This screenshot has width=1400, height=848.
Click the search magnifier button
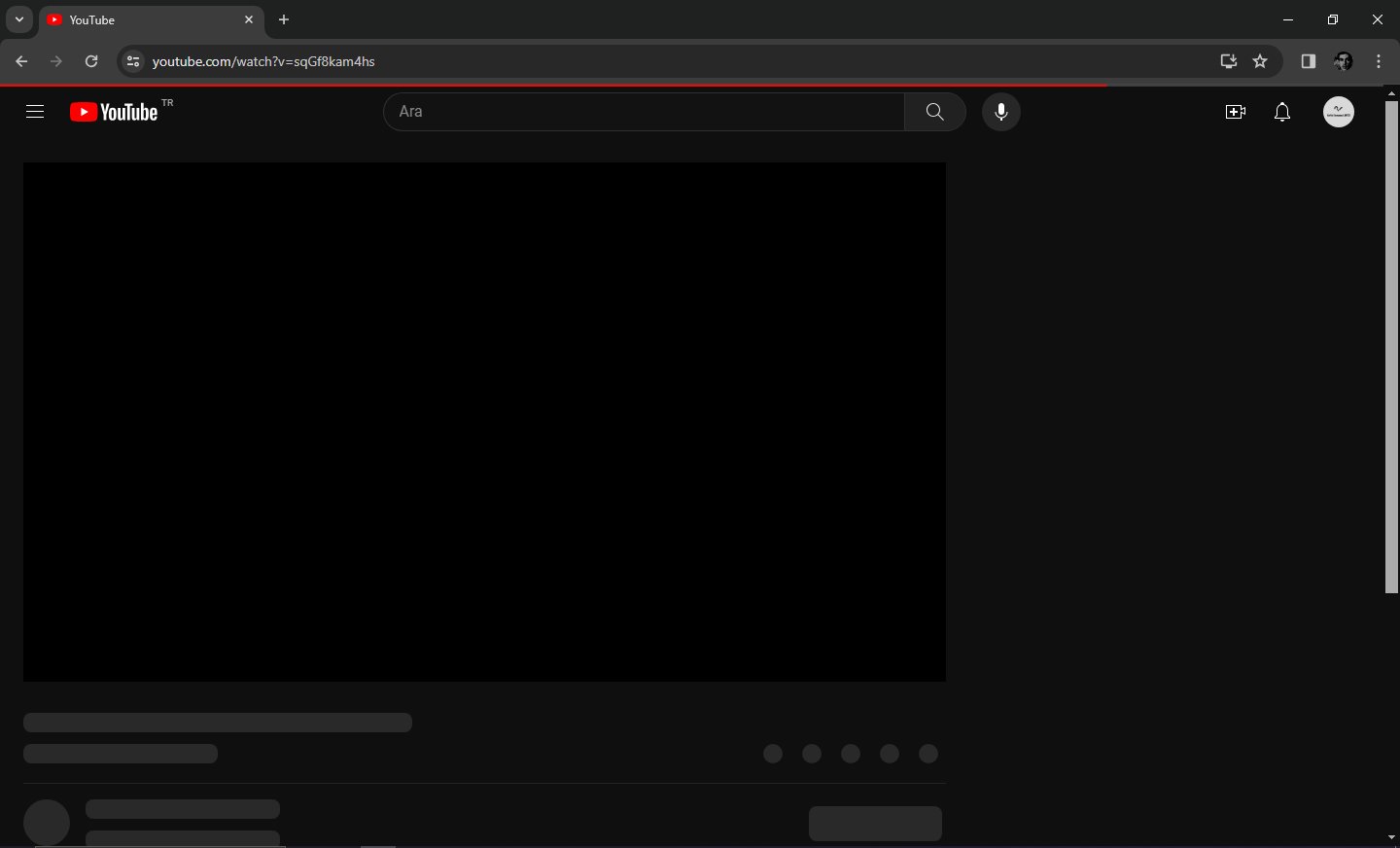935,113
